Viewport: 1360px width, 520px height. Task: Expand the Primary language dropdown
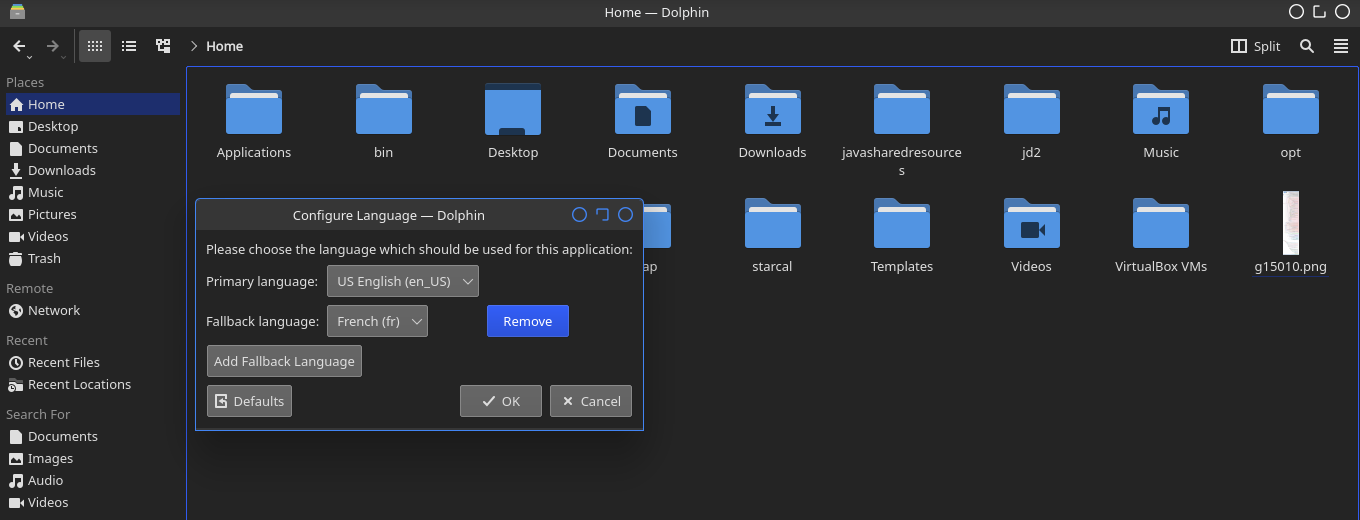tap(403, 282)
